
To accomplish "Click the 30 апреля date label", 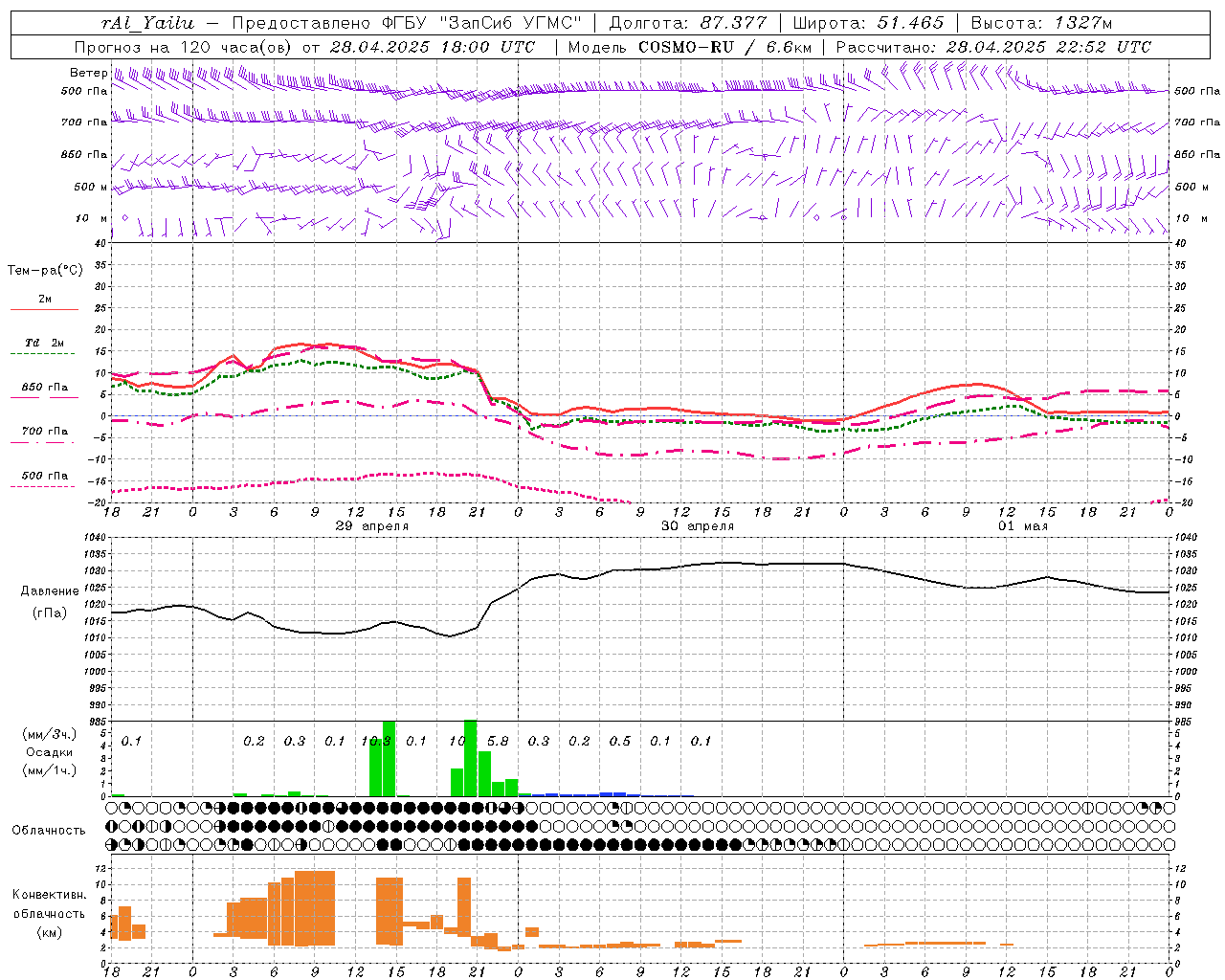I will [x=698, y=526].
